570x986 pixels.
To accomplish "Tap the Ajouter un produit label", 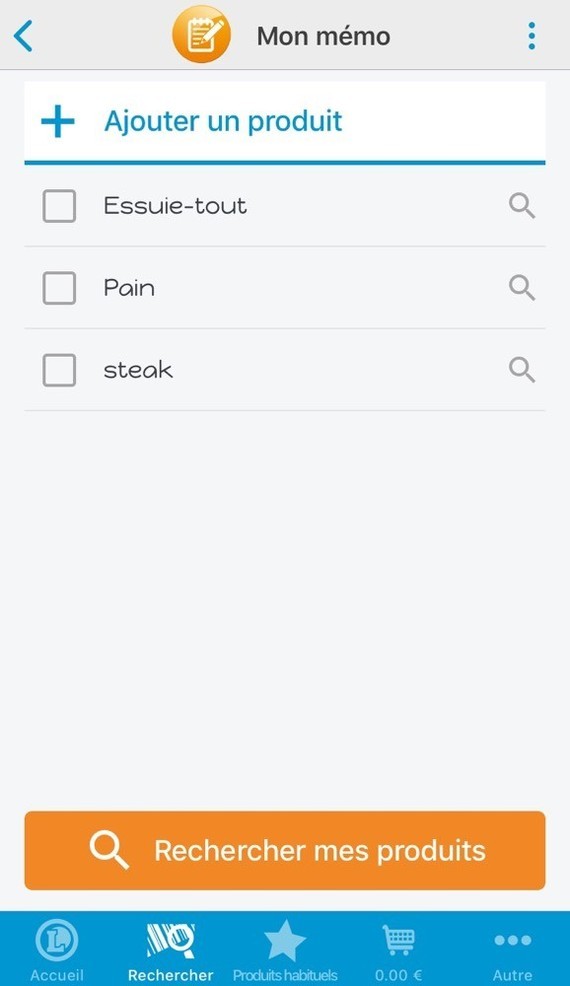I will (223, 121).
